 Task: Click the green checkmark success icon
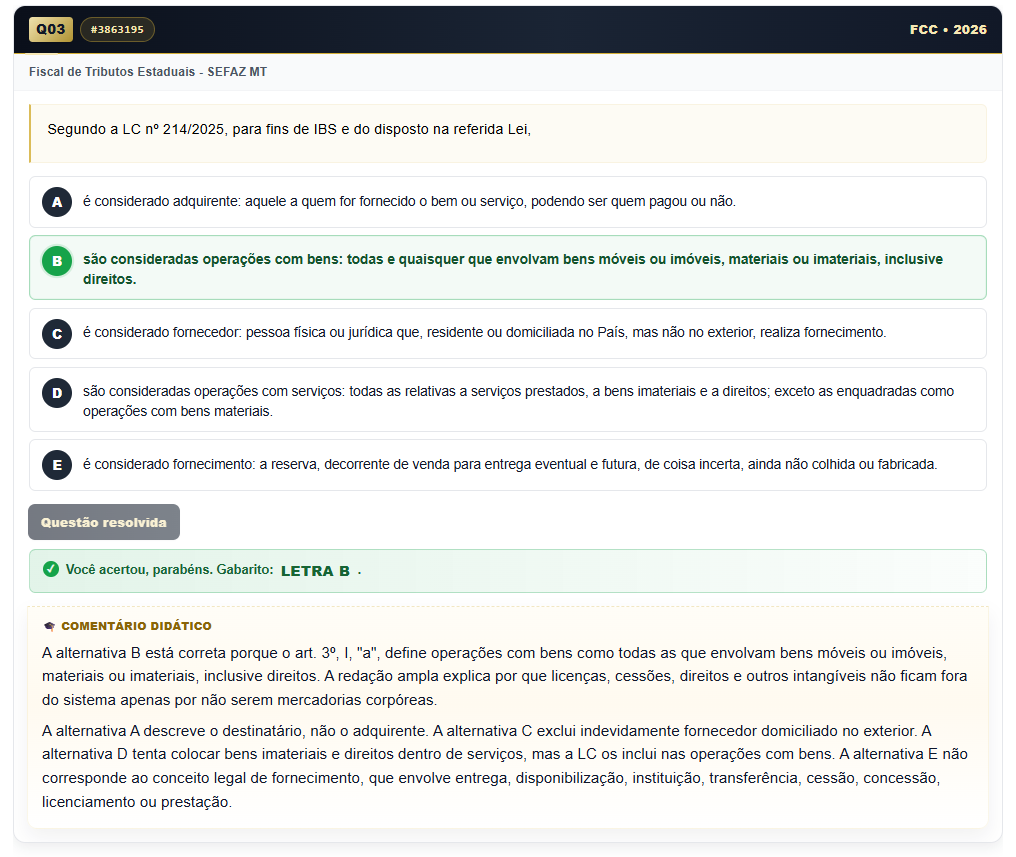51,569
